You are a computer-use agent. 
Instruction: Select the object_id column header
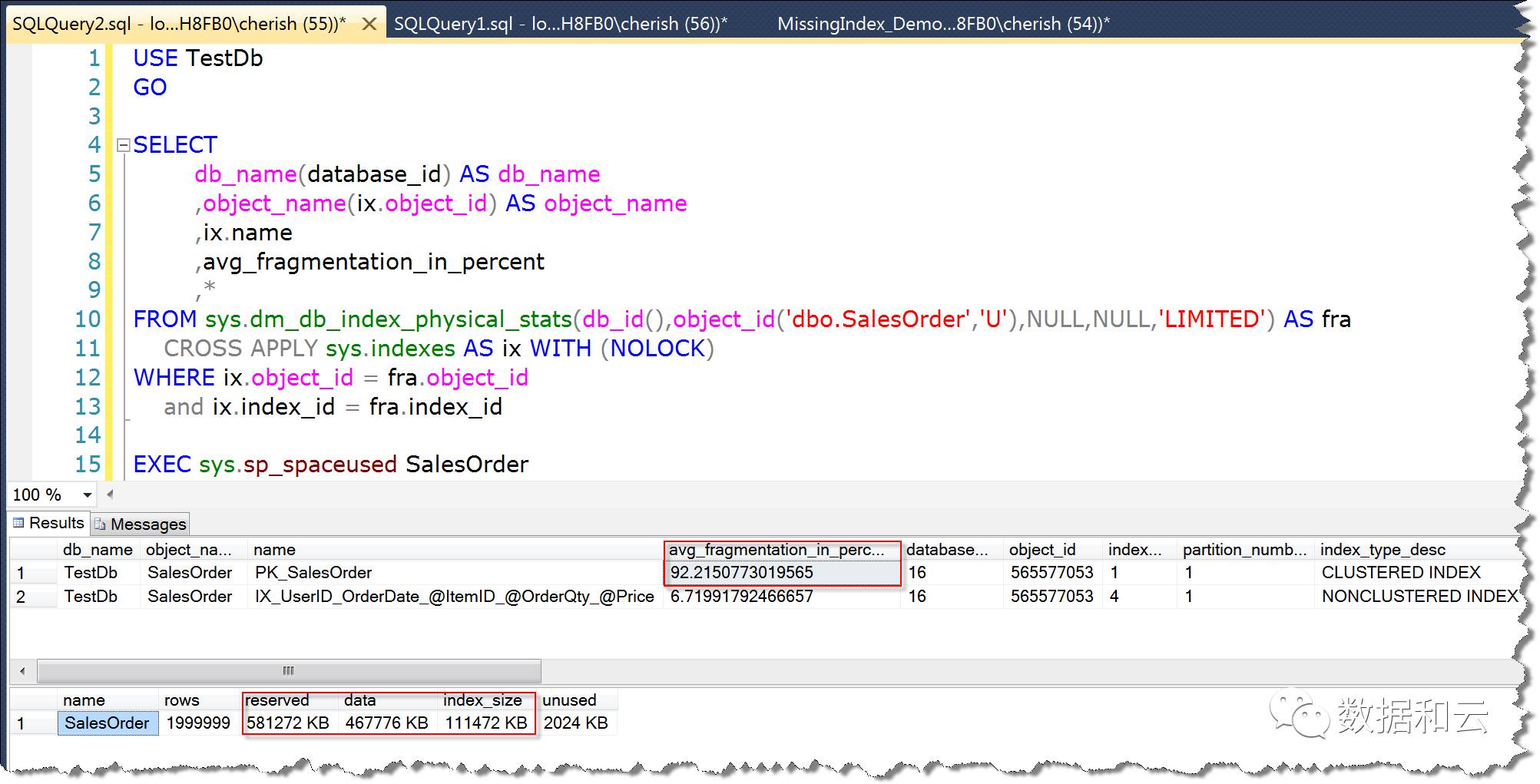coord(1052,550)
